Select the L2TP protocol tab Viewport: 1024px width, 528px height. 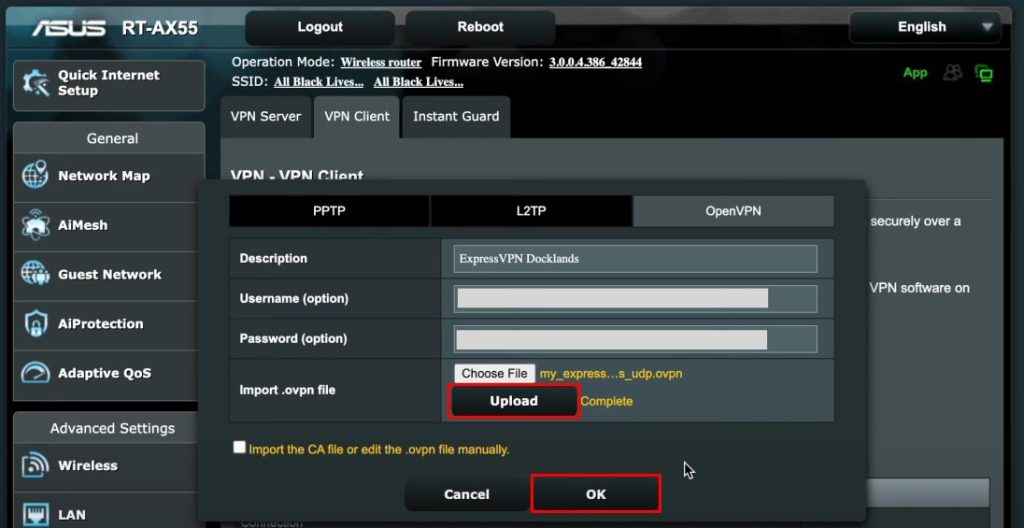coord(531,211)
